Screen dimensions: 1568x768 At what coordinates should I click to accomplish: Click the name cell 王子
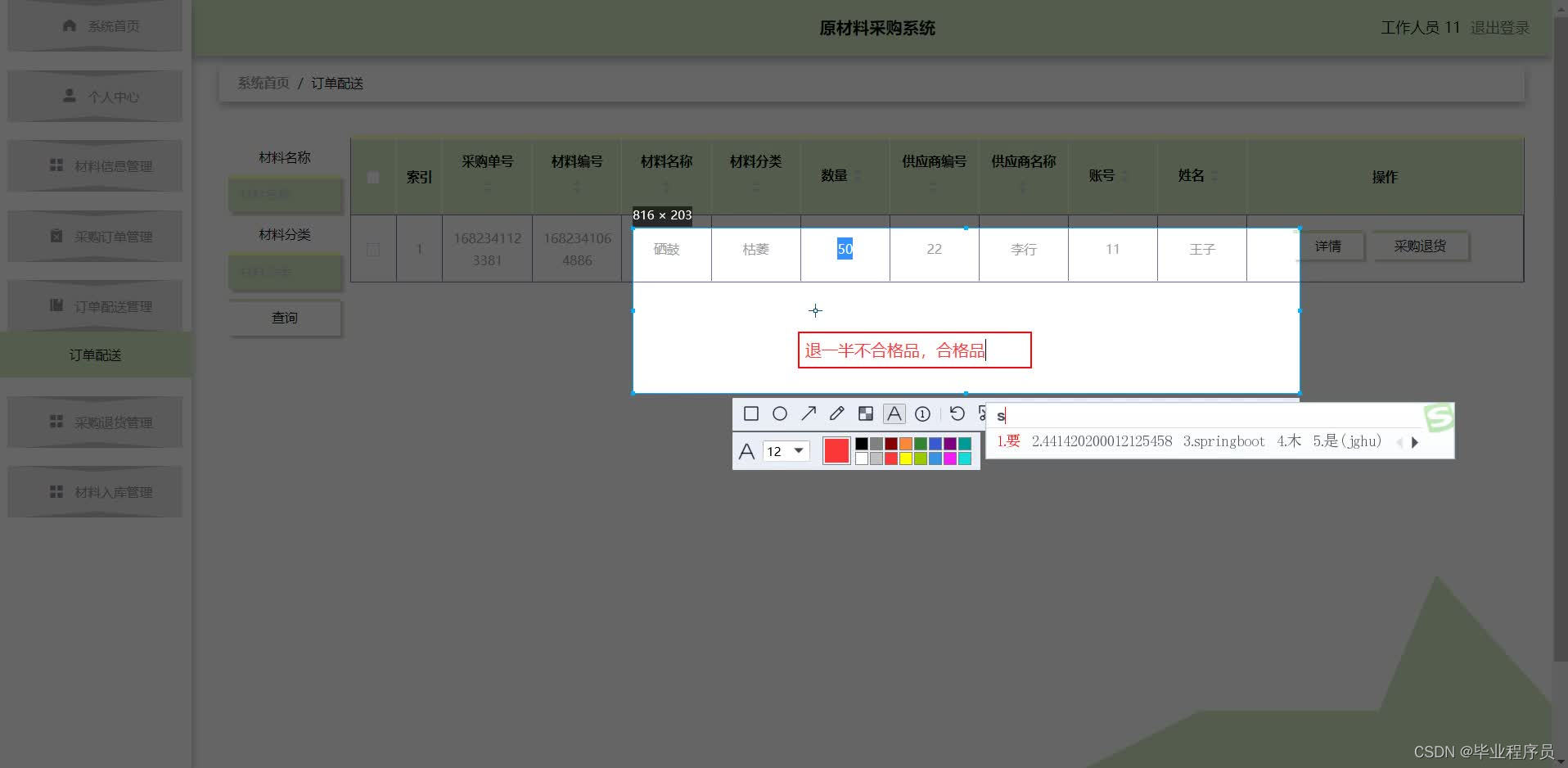click(1202, 249)
